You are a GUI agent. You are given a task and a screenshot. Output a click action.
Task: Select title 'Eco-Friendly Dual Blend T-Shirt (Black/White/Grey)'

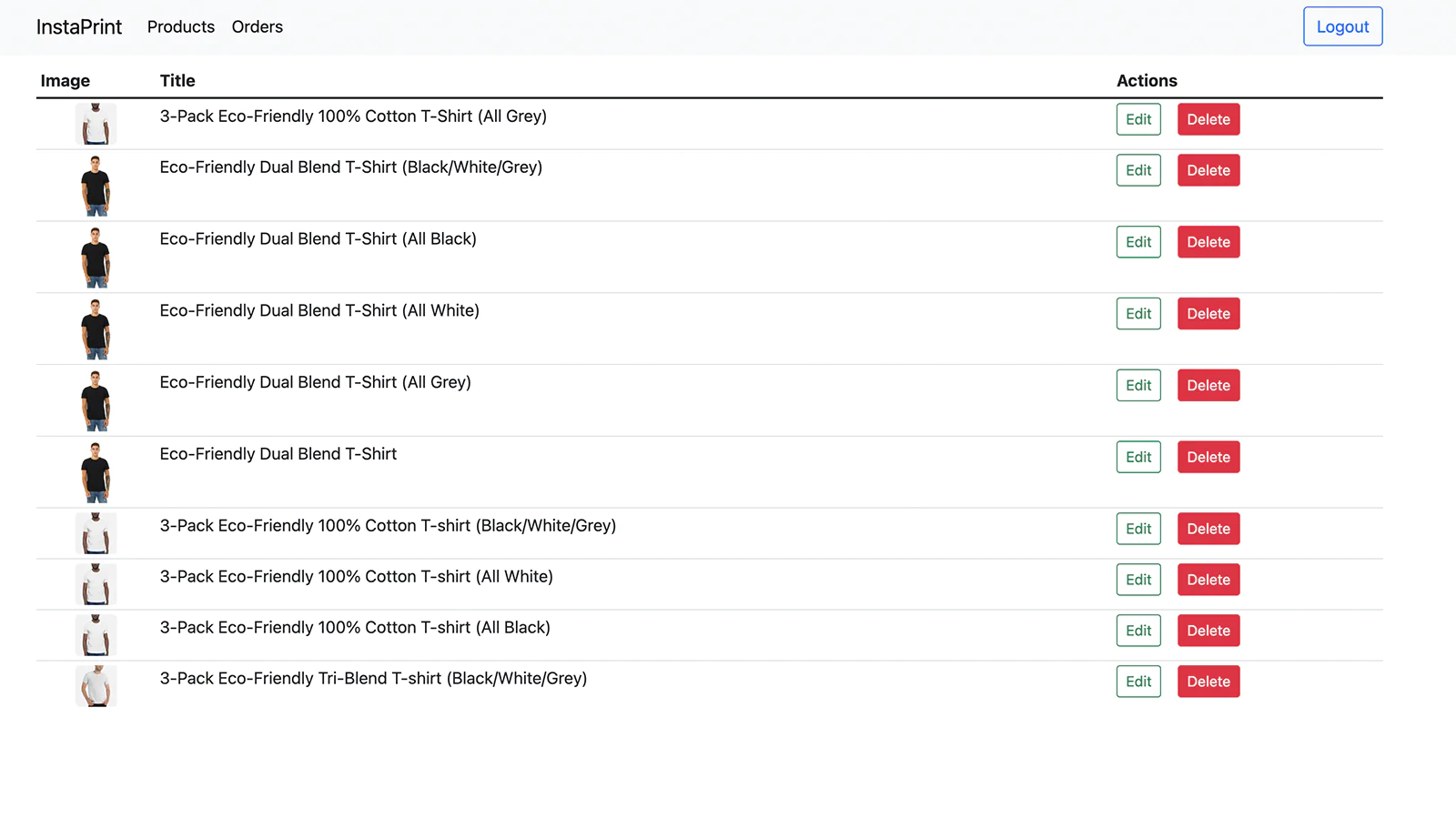[x=351, y=167]
